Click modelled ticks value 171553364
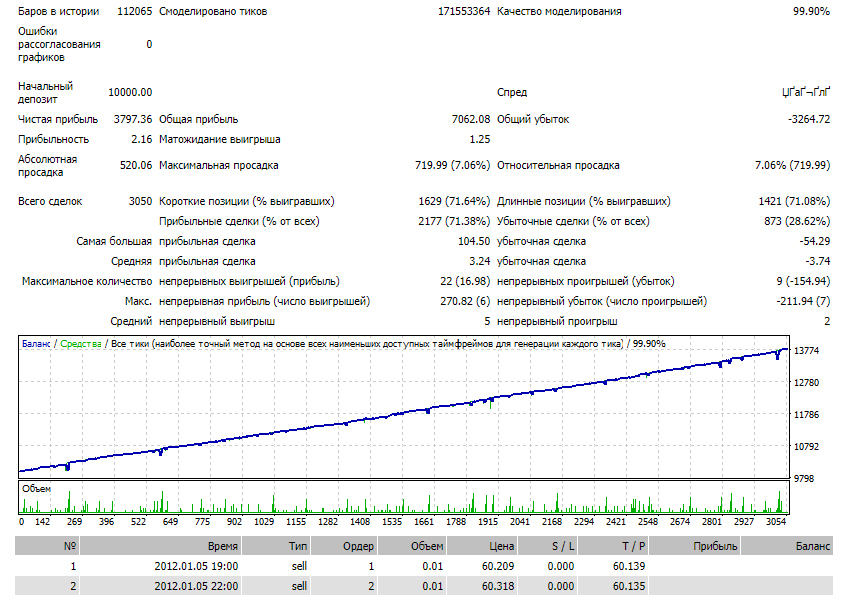Screen dimensions: 846x598 (464, 11)
